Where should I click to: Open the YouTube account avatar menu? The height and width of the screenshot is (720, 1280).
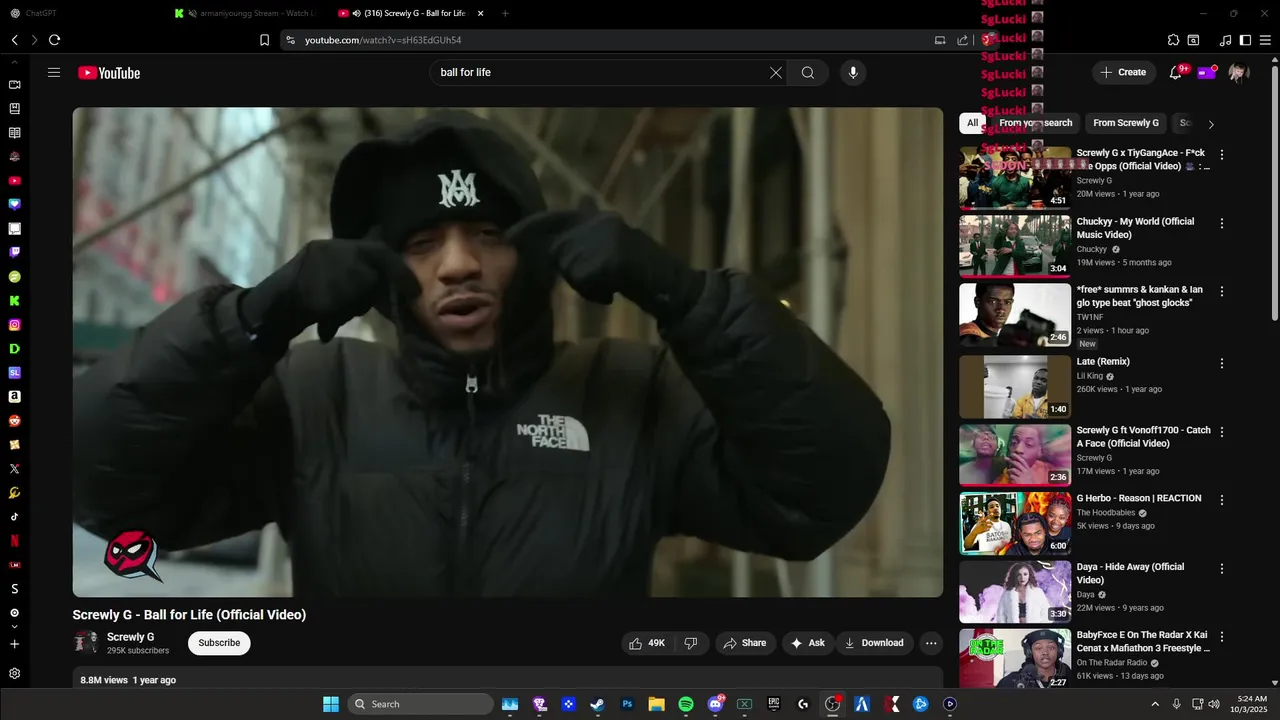coord(1238,72)
